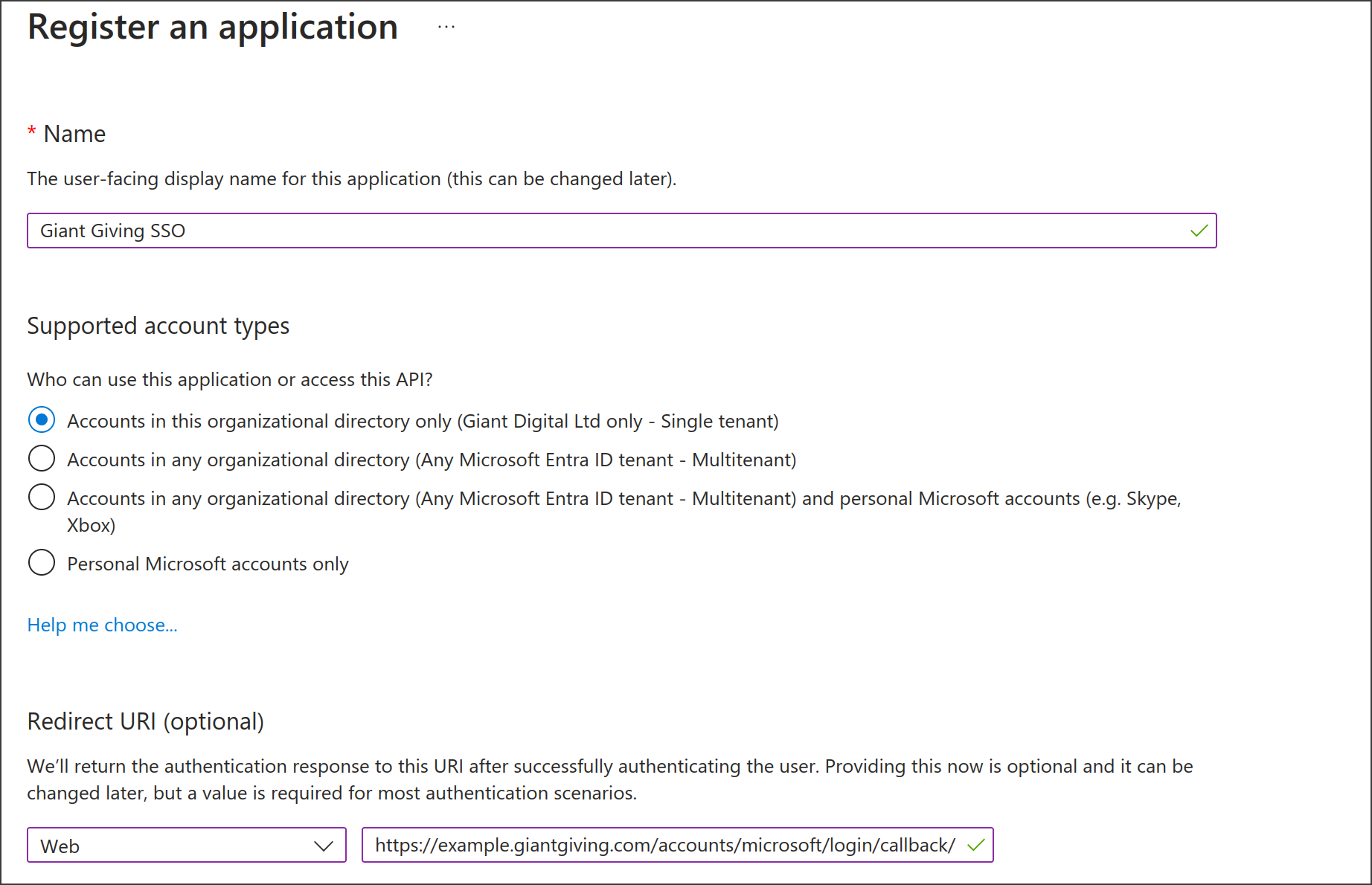Click the Supported account types heading

coord(158,325)
